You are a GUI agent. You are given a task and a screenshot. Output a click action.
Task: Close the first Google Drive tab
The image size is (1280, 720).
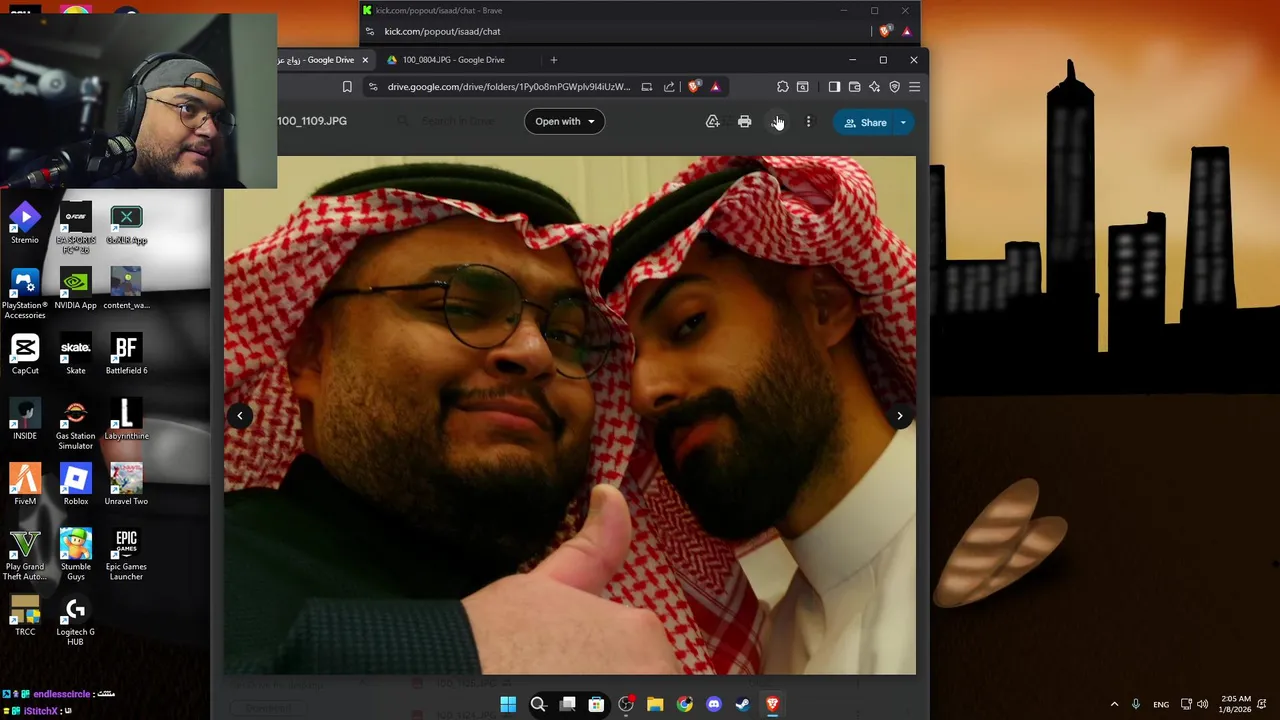pyautogui.click(x=365, y=60)
